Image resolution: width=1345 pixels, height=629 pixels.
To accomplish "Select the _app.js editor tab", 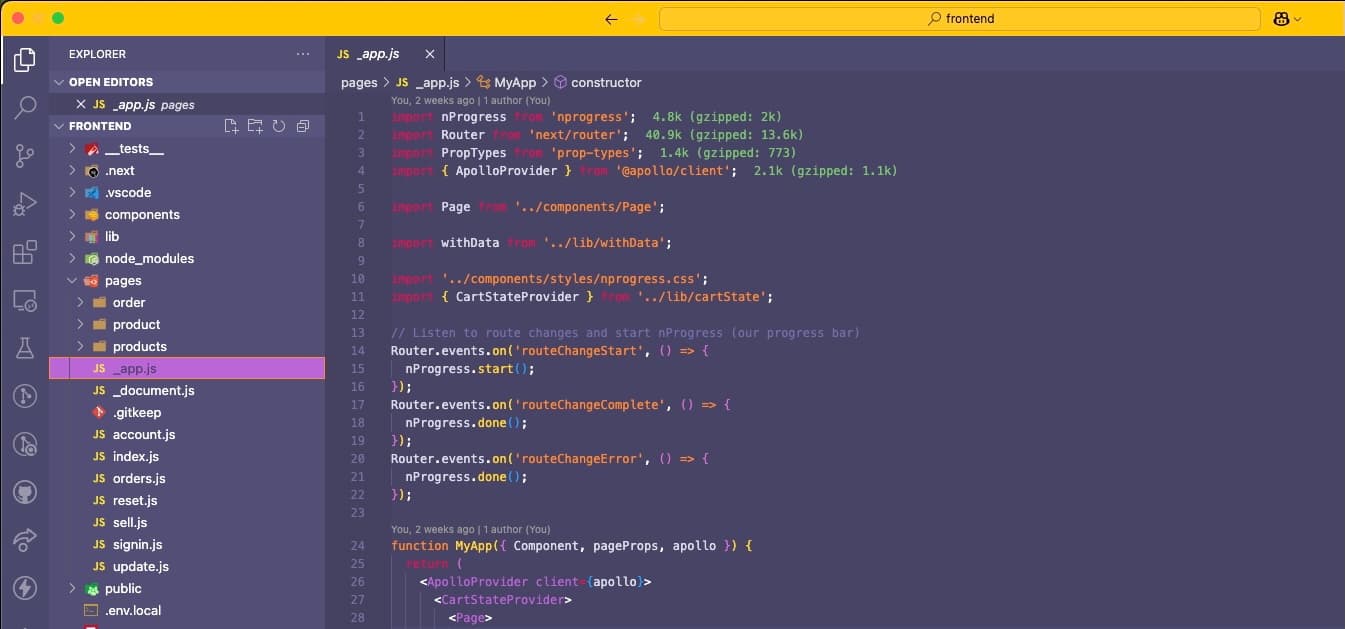I will point(378,54).
